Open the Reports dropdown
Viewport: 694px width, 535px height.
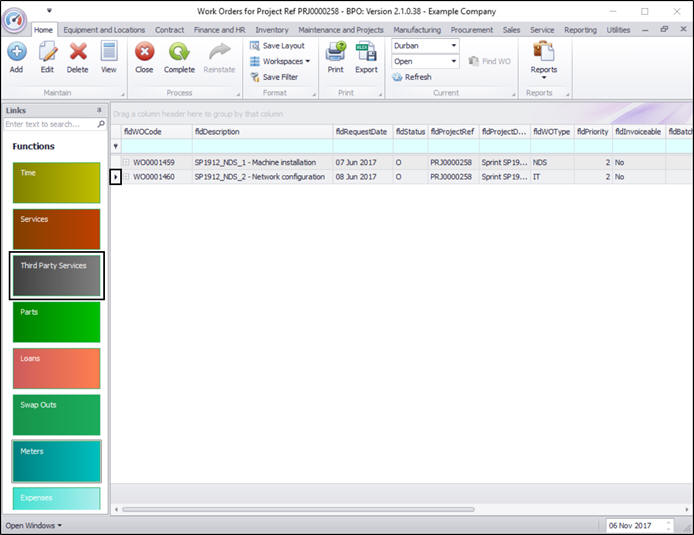(544, 61)
